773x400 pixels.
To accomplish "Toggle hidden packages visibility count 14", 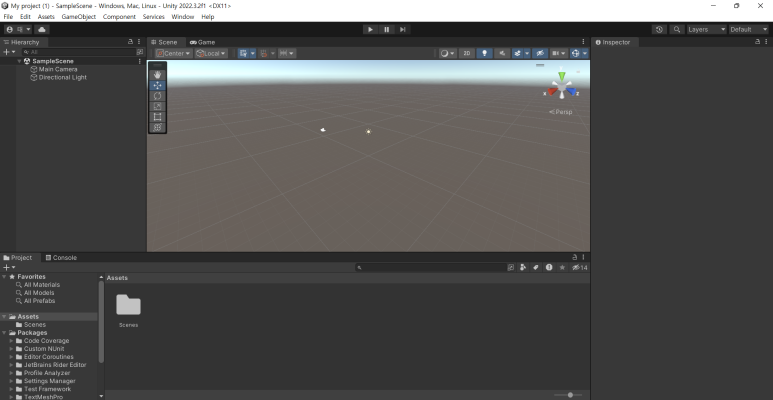I will click(580, 267).
